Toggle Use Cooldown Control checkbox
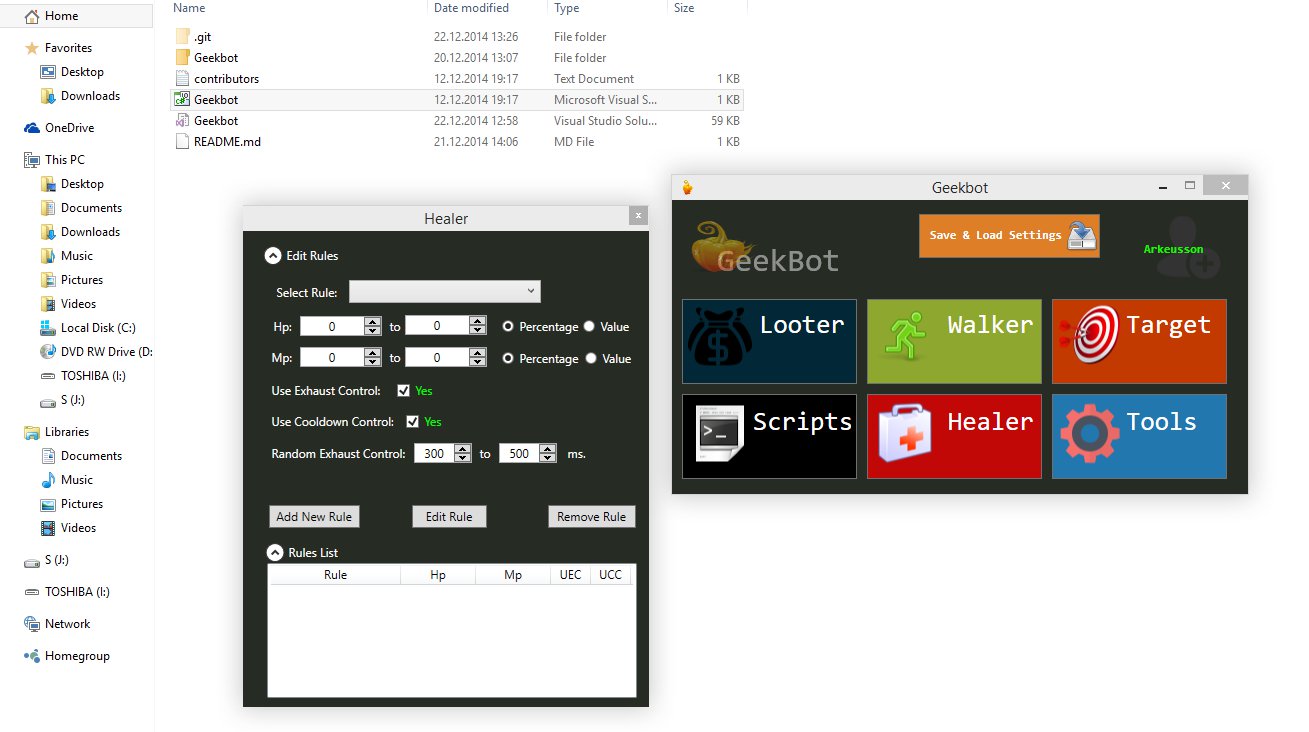1309x732 pixels. [x=412, y=421]
